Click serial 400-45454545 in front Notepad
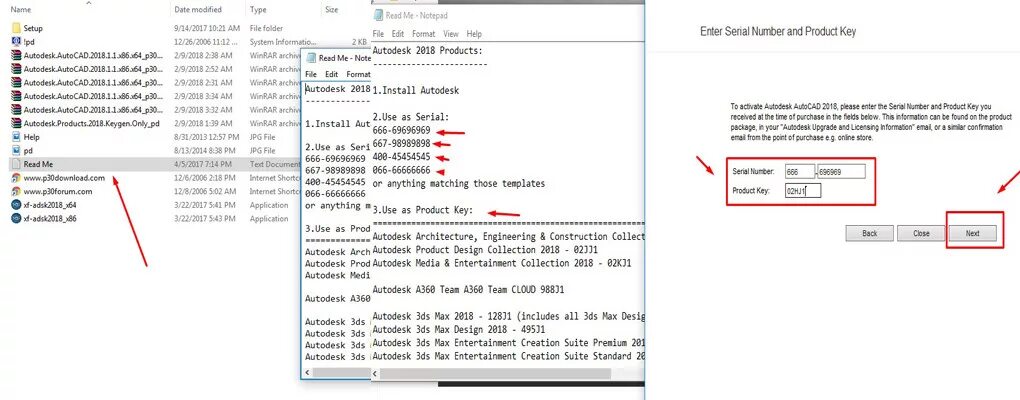This screenshot has width=1020, height=400. [x=401, y=157]
